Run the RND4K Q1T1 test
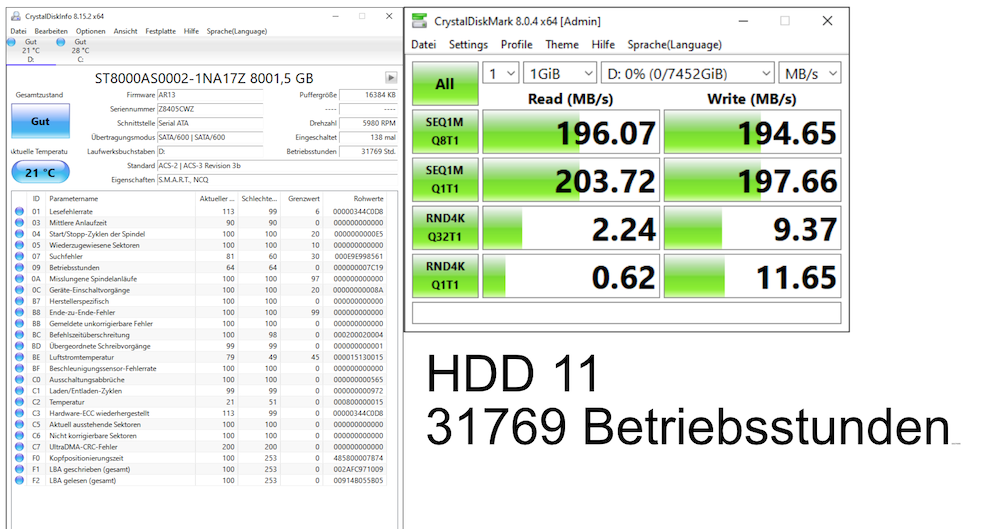The height and width of the screenshot is (529, 1000). [445, 276]
